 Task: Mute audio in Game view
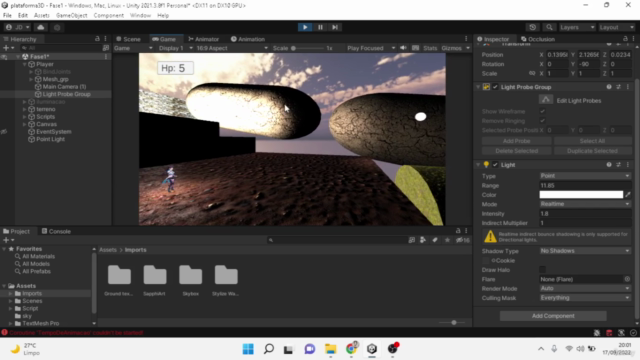click(403, 48)
